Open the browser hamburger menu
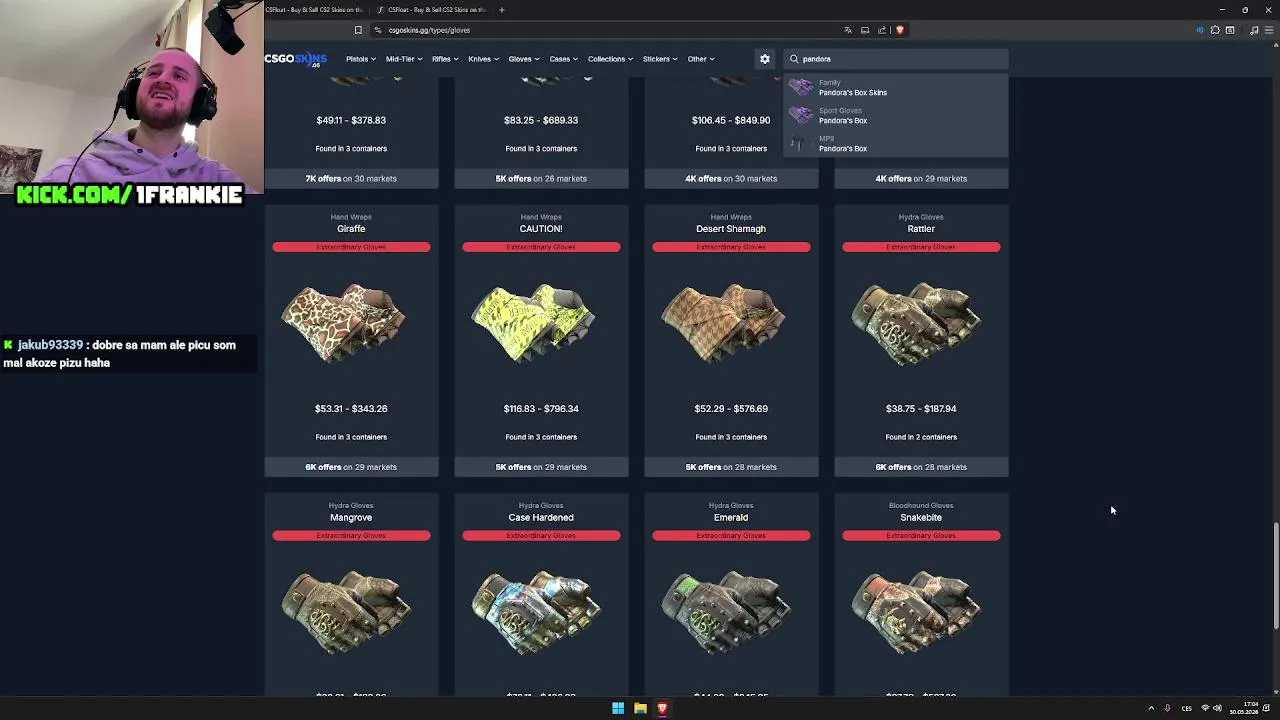Viewport: 1280px width, 720px height. [1270, 30]
